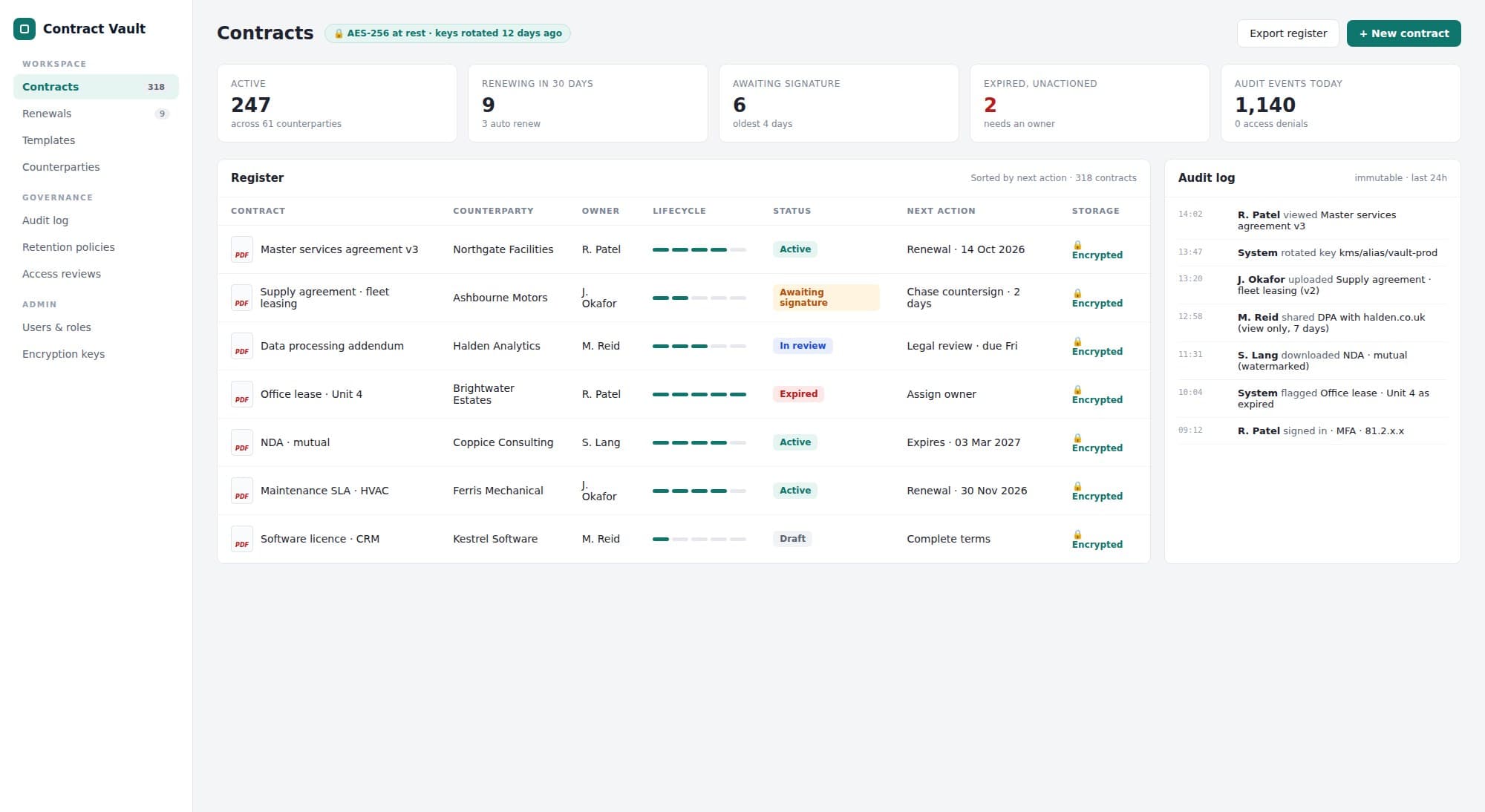The height and width of the screenshot is (812, 1485).
Task: Click the lock icon in Ferris Mechanical row
Action: click(1077, 486)
